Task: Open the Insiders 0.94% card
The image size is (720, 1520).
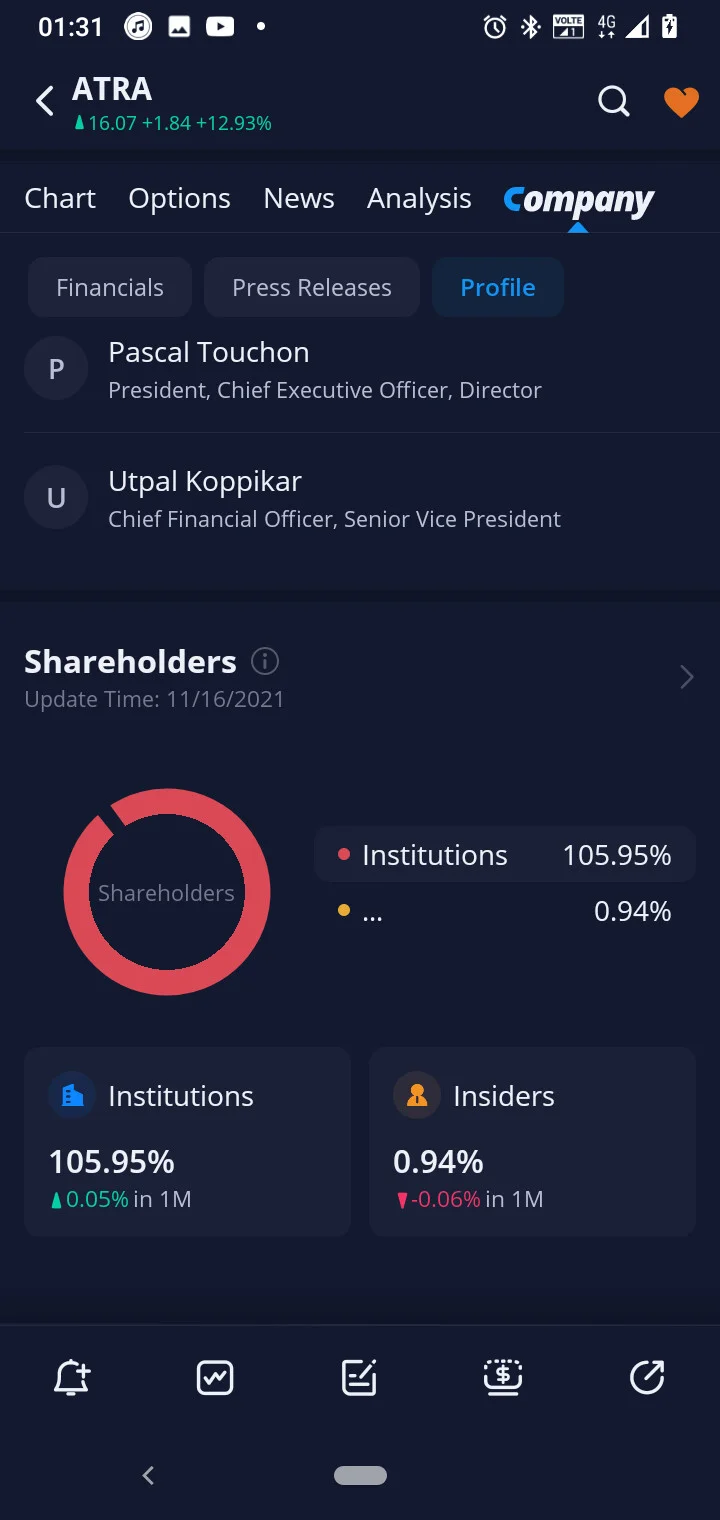Action: pos(532,1142)
